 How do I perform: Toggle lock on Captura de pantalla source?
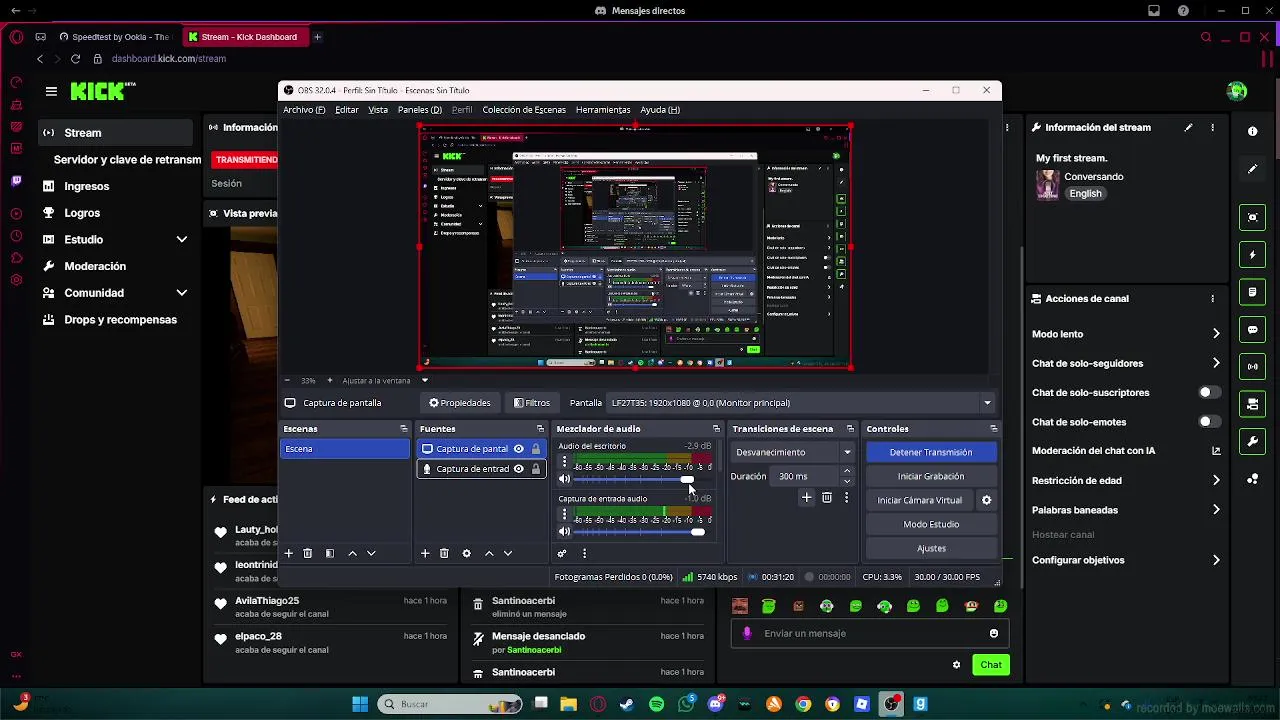click(x=536, y=449)
